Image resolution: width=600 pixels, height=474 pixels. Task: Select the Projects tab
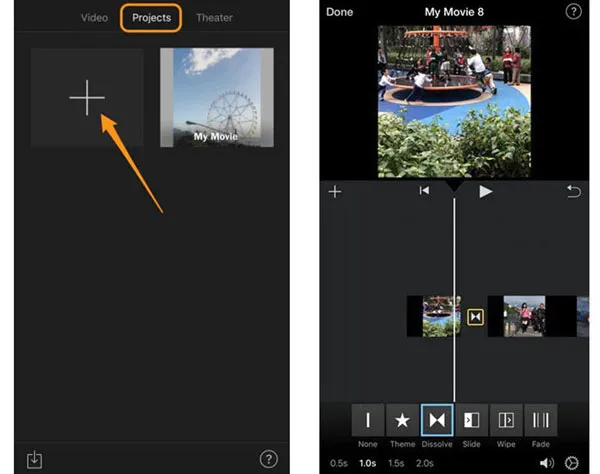click(x=151, y=18)
